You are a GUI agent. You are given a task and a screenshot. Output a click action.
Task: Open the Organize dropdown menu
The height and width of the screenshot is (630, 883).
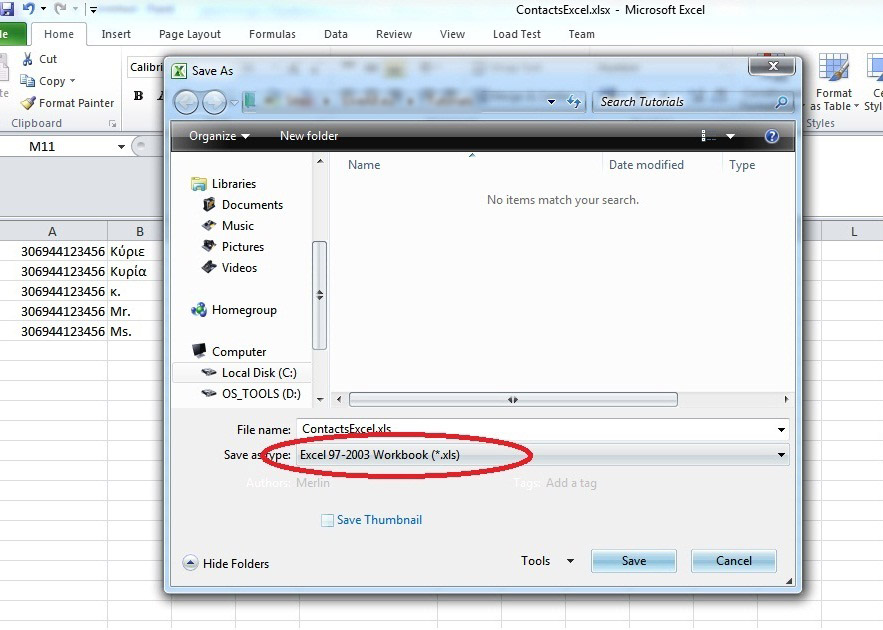219,136
